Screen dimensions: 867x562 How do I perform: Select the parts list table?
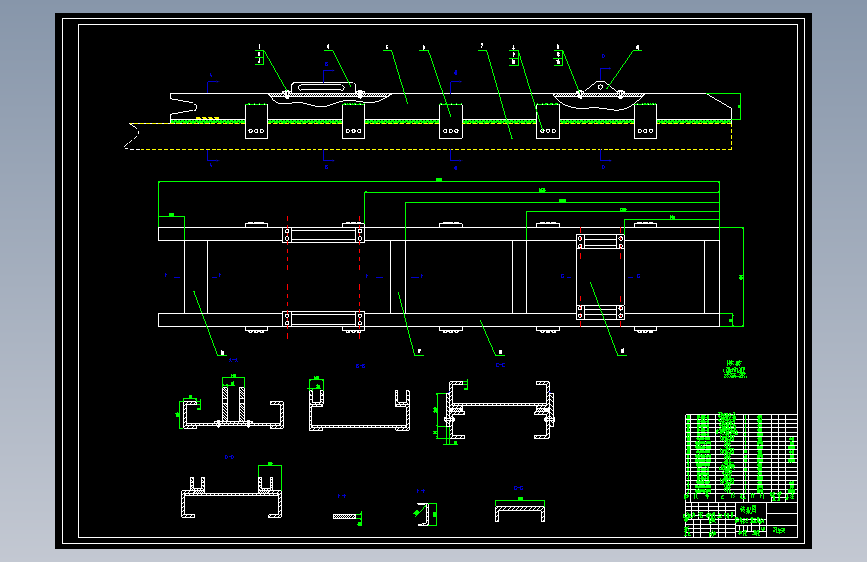click(741, 457)
